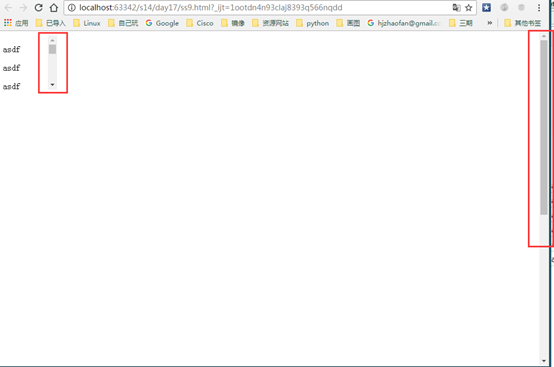Go forward to the next page
The height and width of the screenshot is (367, 554).
23,7
